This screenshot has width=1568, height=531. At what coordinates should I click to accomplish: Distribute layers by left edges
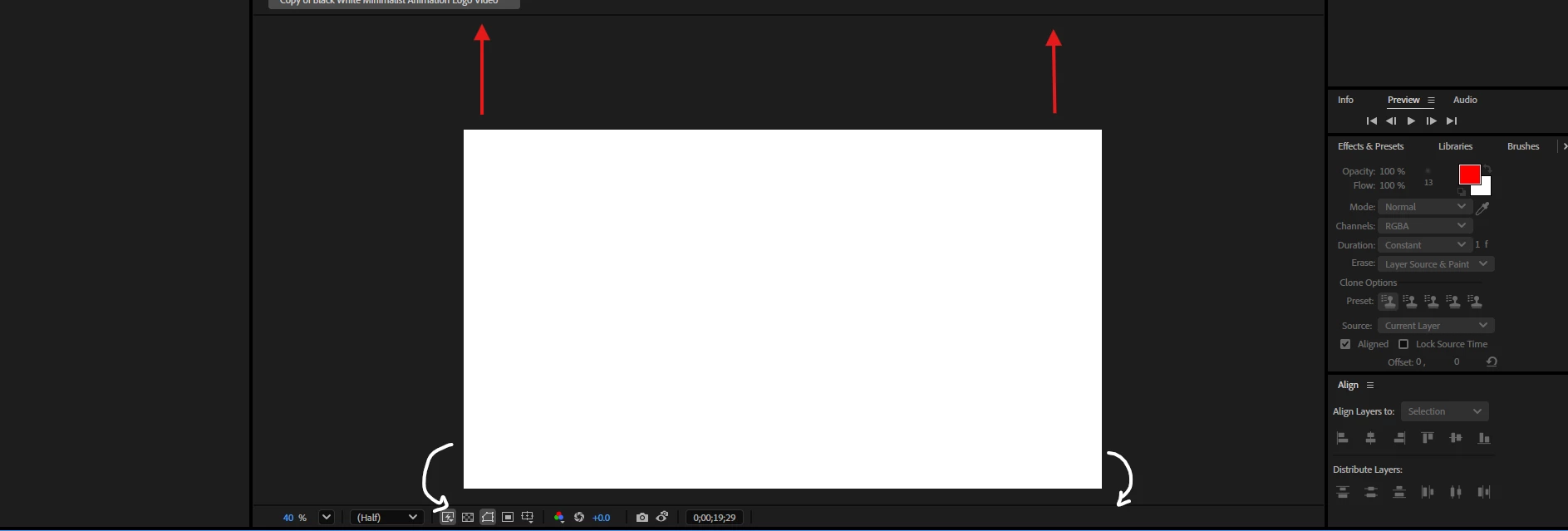pyautogui.click(x=1428, y=492)
